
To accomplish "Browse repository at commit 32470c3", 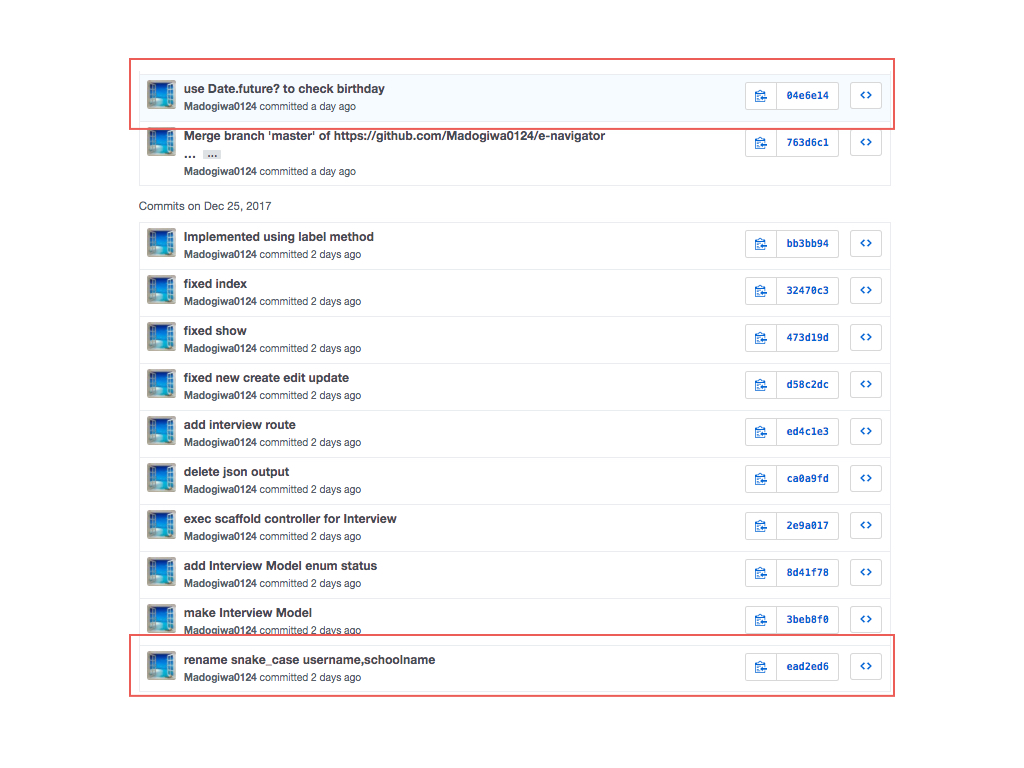I will click(866, 291).
